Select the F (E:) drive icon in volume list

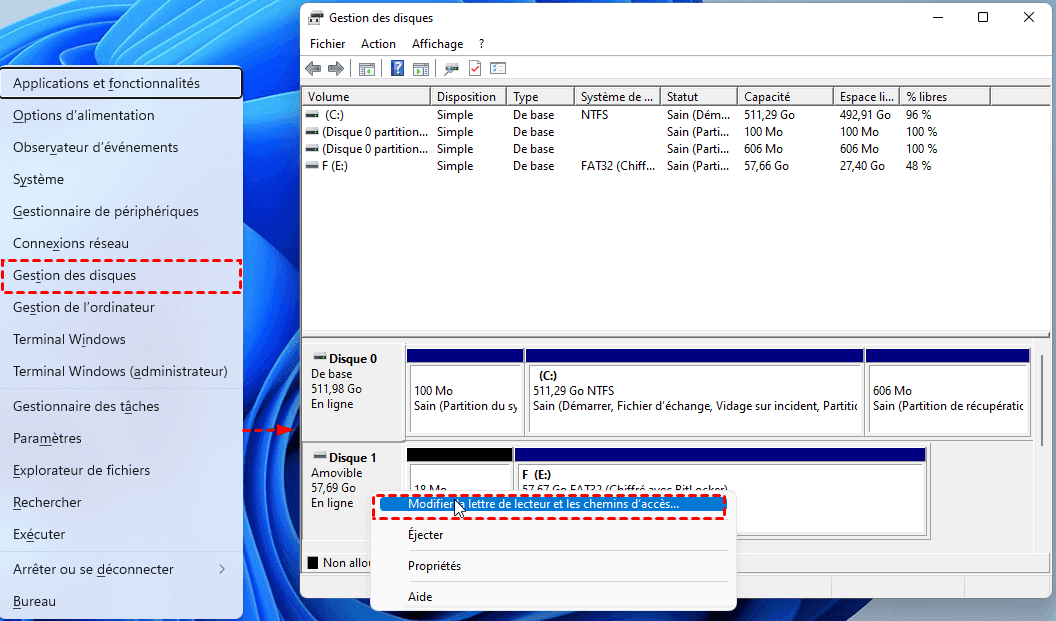(x=312, y=166)
